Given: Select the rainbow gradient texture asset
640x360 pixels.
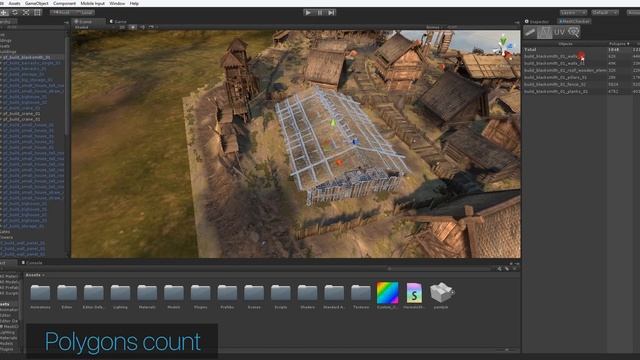Looking at the screenshot, I should pos(387,296).
